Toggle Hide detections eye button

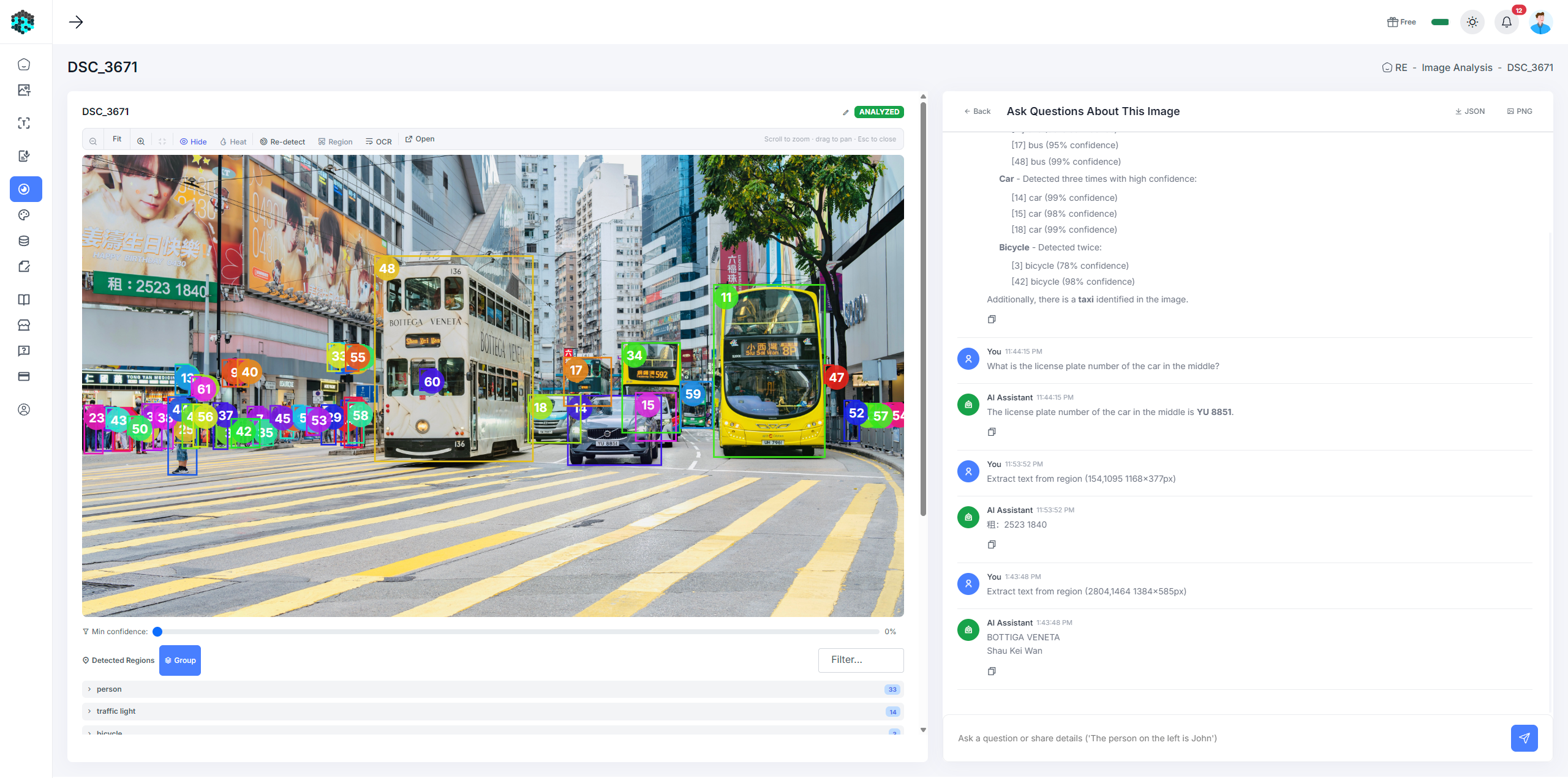(x=194, y=141)
